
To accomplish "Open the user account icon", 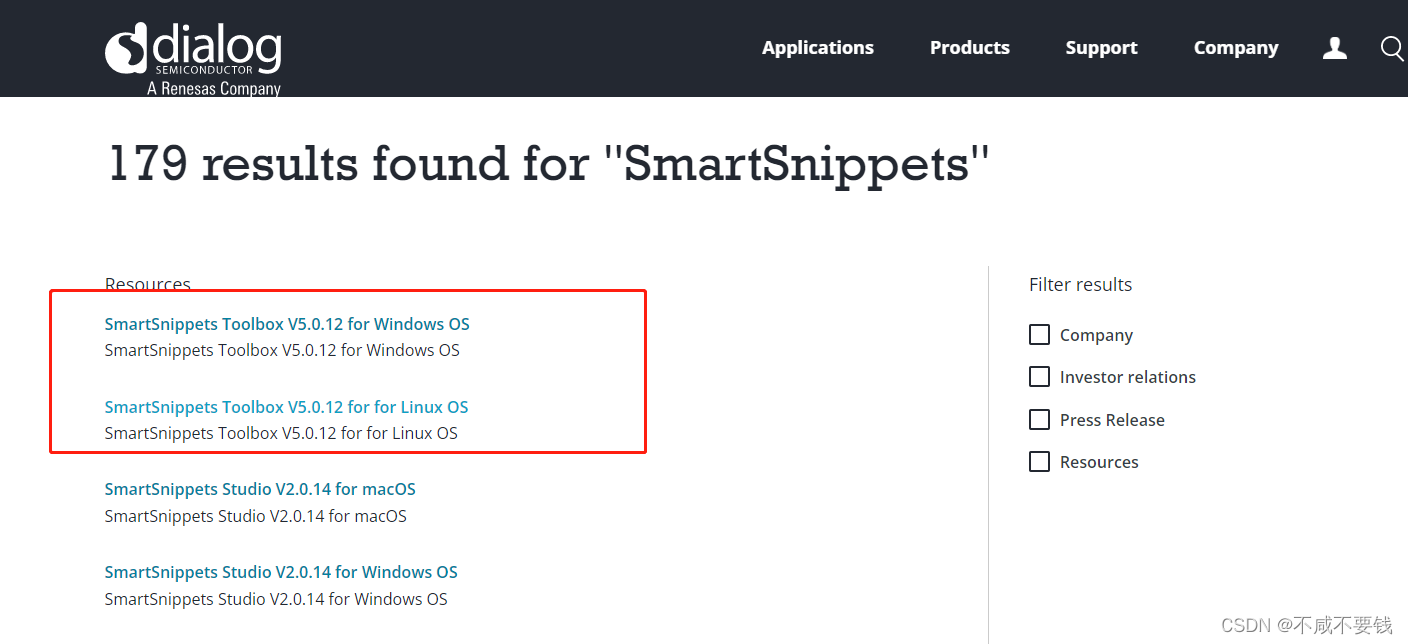I will click(1334, 48).
